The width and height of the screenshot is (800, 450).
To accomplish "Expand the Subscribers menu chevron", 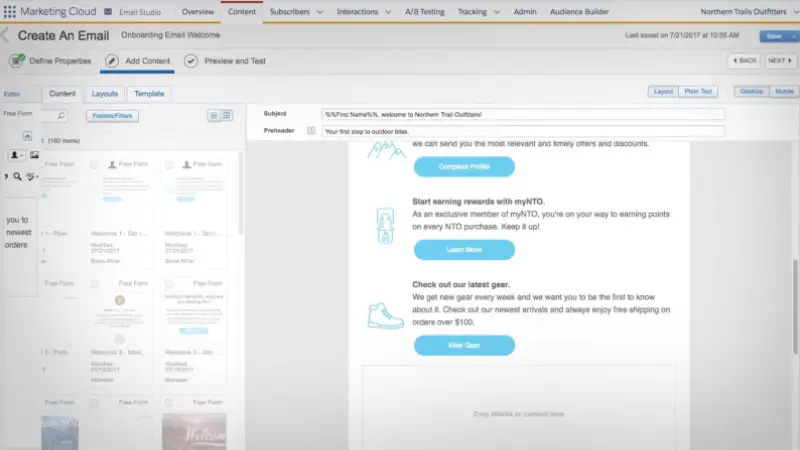I will click(x=320, y=12).
